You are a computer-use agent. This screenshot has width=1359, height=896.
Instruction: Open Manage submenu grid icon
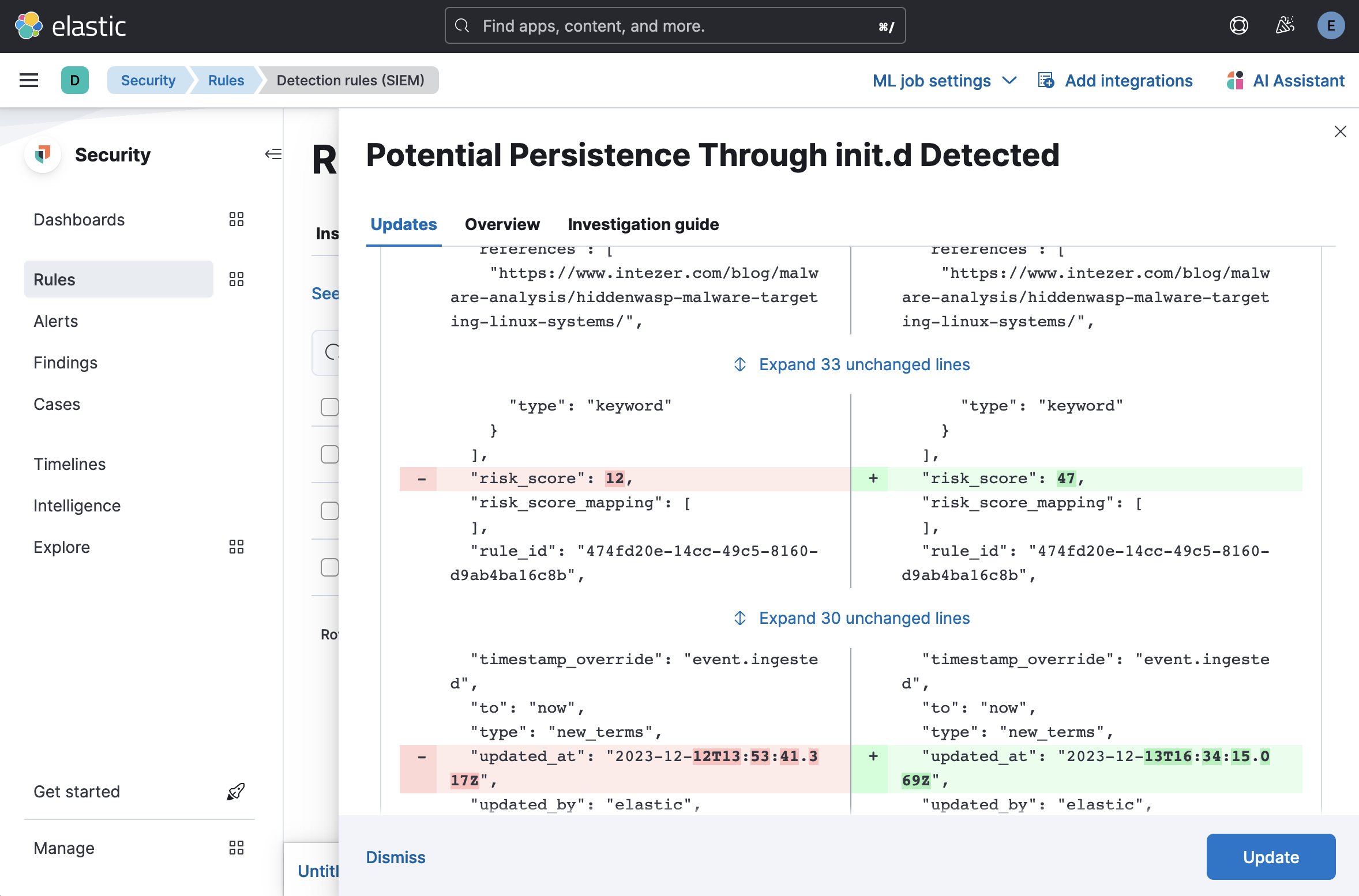coord(236,848)
